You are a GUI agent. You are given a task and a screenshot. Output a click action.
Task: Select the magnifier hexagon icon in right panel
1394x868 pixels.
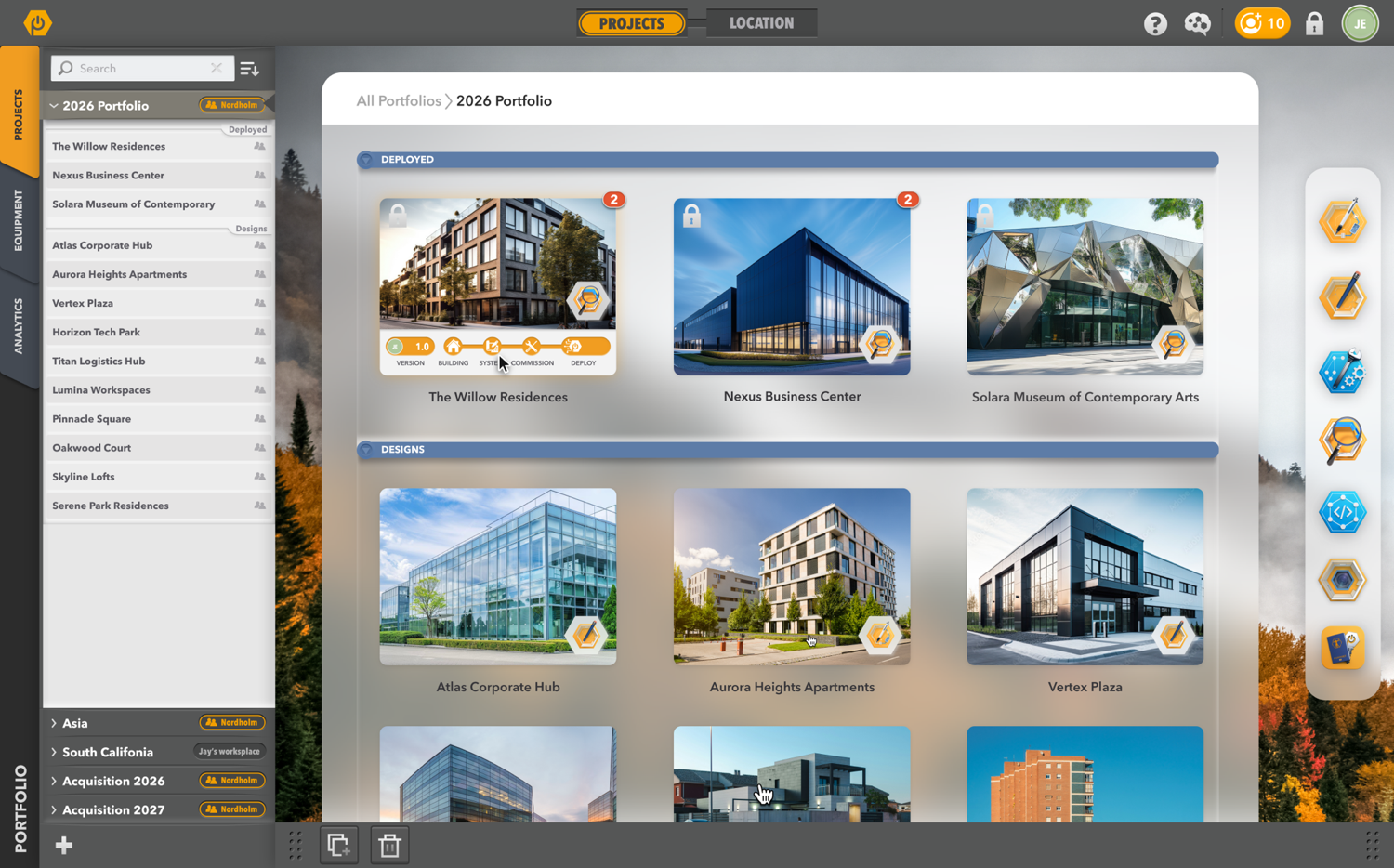(1342, 441)
